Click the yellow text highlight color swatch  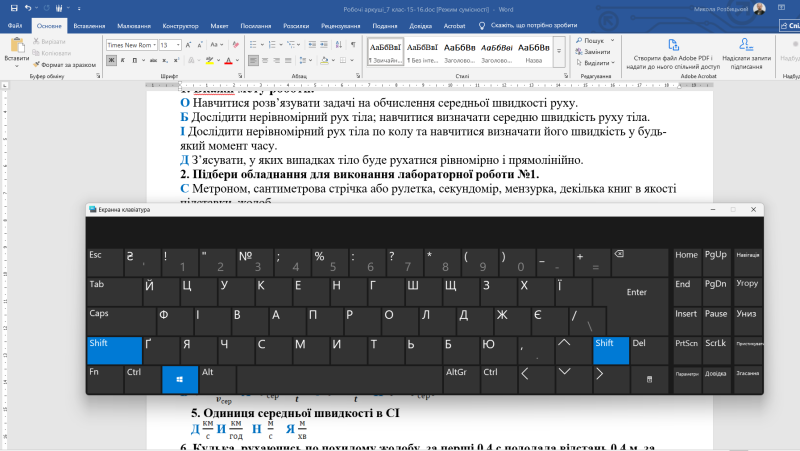click(x=209, y=60)
